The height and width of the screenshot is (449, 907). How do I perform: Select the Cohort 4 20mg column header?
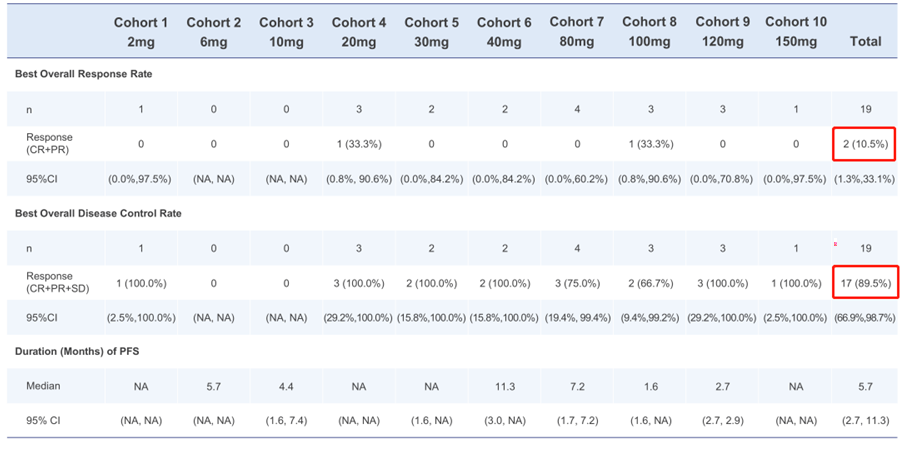[x=359, y=31]
